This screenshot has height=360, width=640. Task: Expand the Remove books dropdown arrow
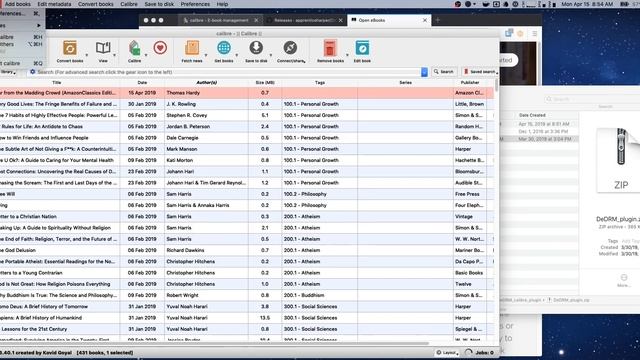click(347, 55)
